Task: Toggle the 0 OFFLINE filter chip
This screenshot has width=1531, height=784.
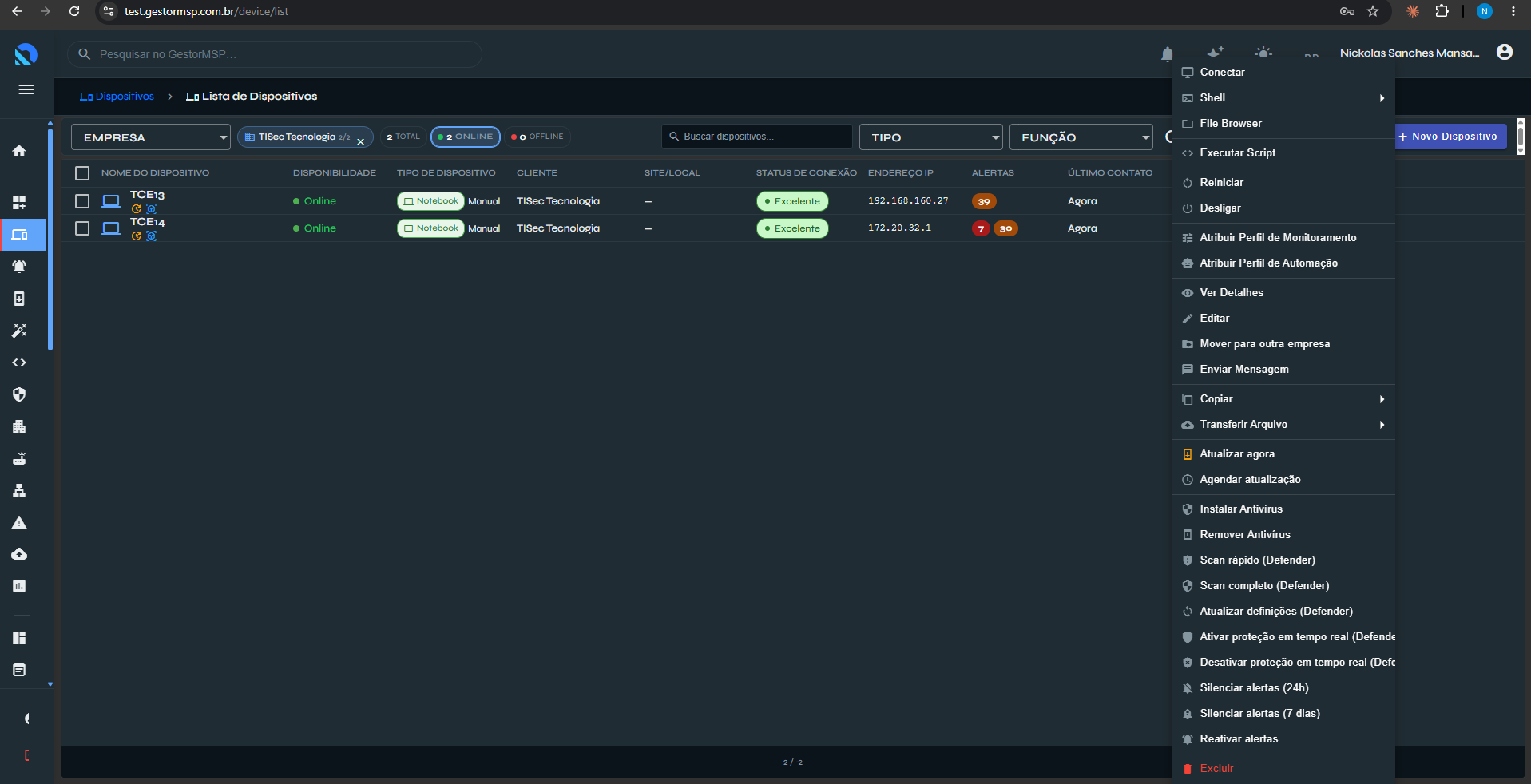Action: point(537,137)
